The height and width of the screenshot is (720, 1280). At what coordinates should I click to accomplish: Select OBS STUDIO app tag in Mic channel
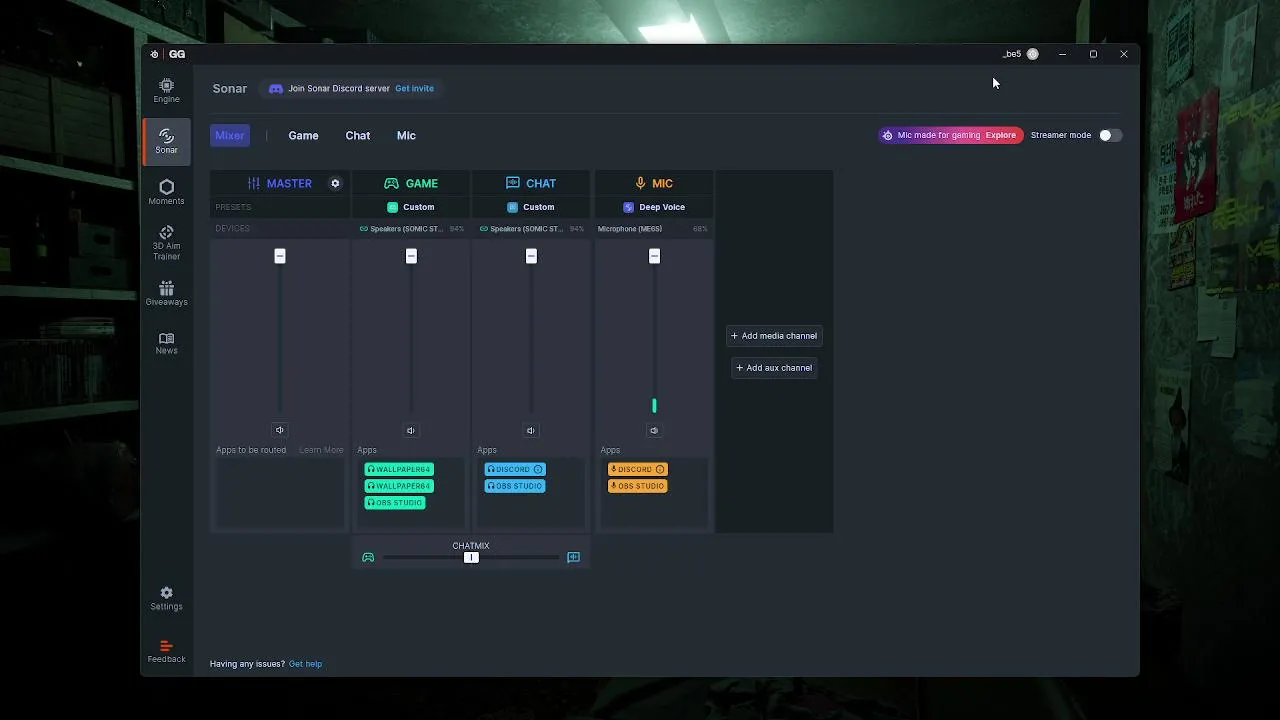638,486
